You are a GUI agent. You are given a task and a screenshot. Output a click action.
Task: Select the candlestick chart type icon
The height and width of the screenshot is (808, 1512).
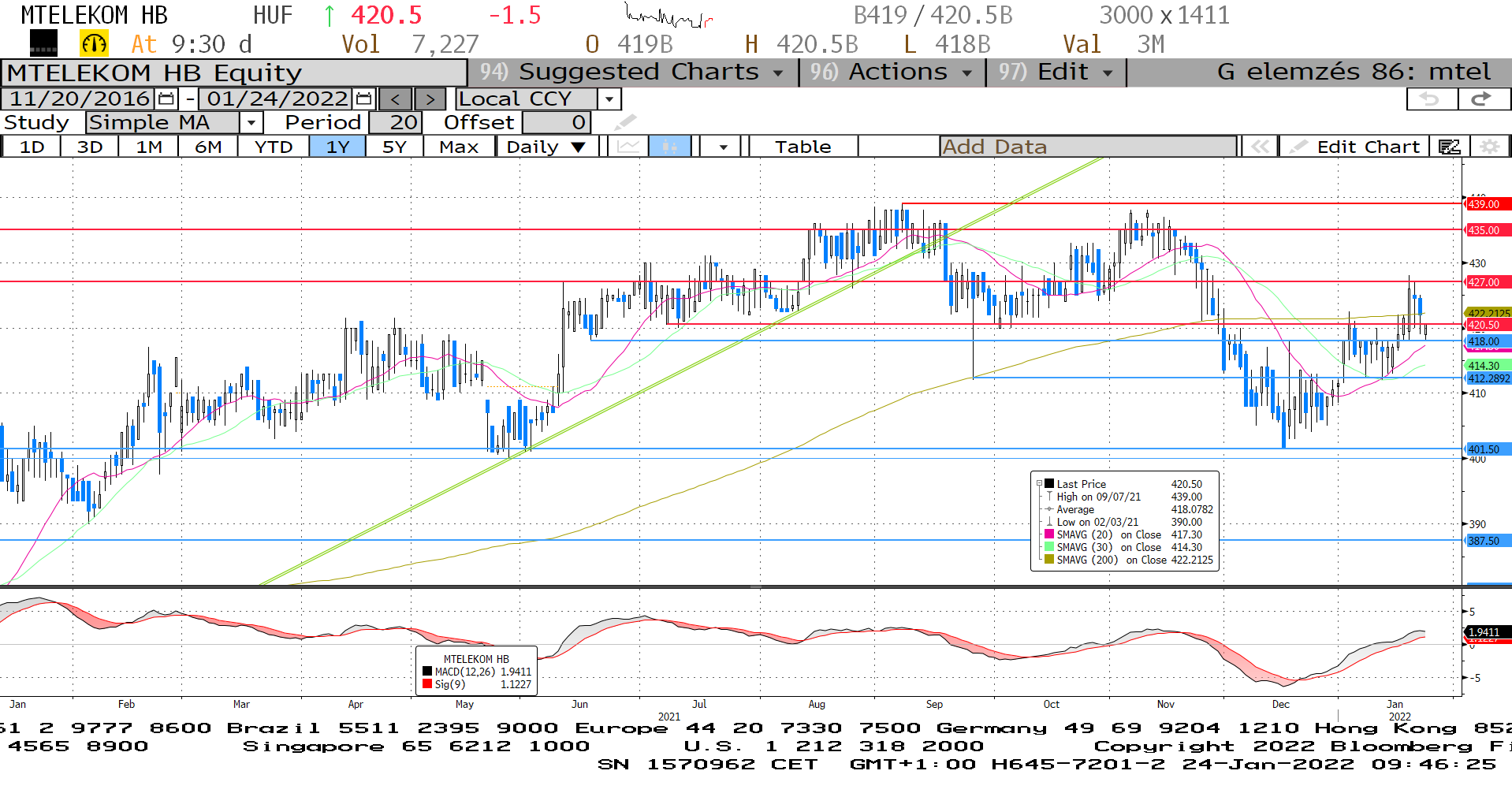point(670,147)
